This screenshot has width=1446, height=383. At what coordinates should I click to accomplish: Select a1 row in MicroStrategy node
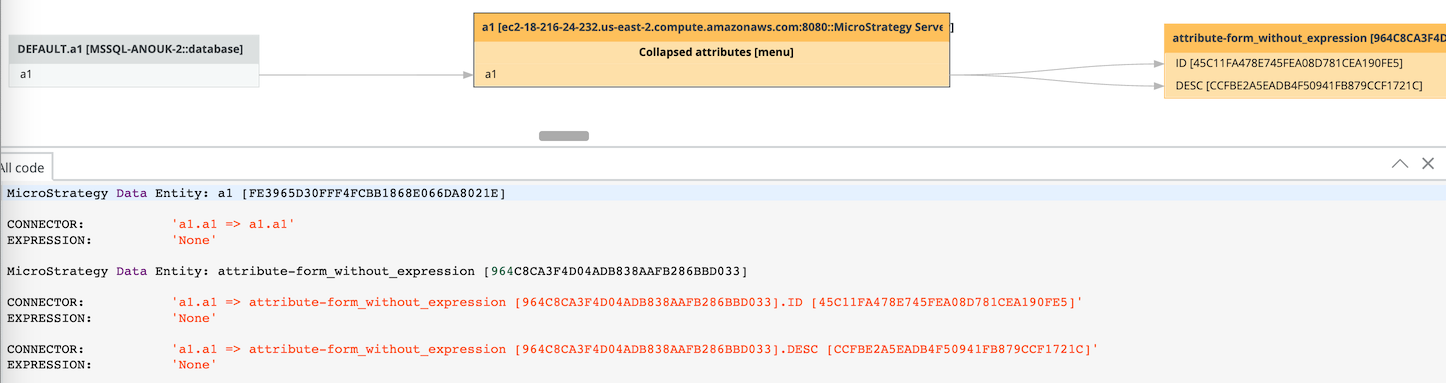(711, 75)
